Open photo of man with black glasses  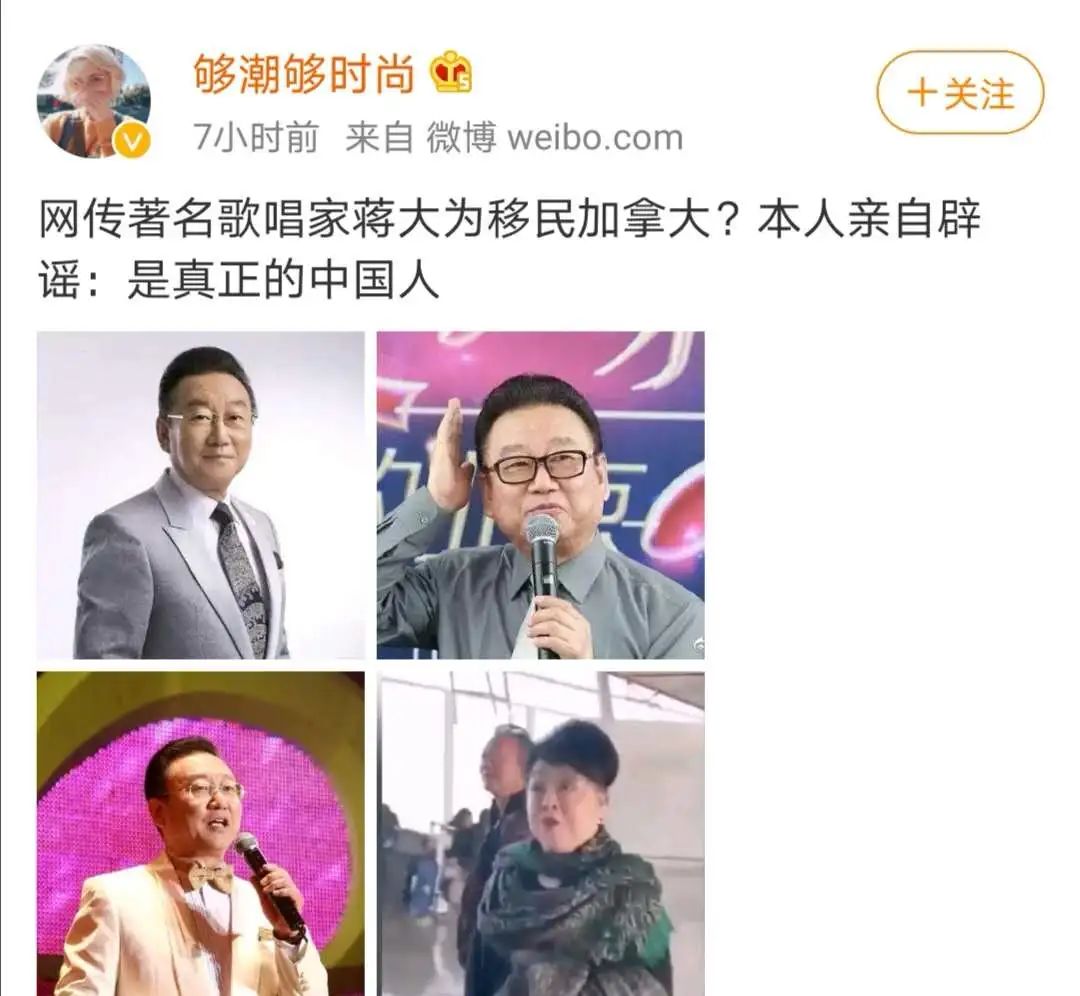click(x=540, y=495)
